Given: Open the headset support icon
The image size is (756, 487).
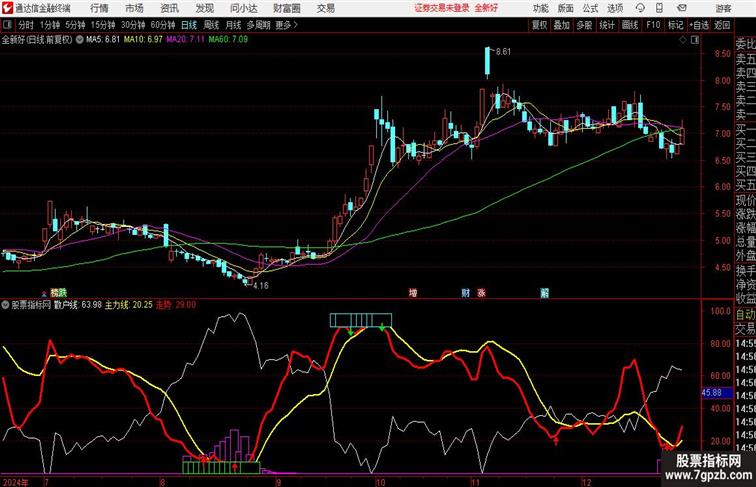Looking at the screenshot, I should 640,8.
